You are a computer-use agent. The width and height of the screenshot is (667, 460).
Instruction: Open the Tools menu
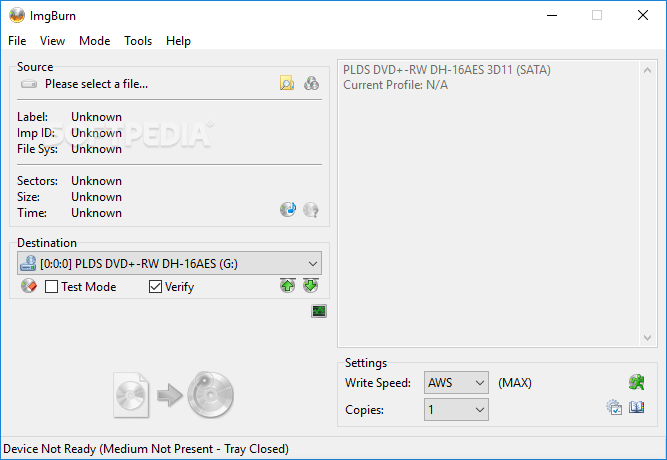tap(138, 41)
